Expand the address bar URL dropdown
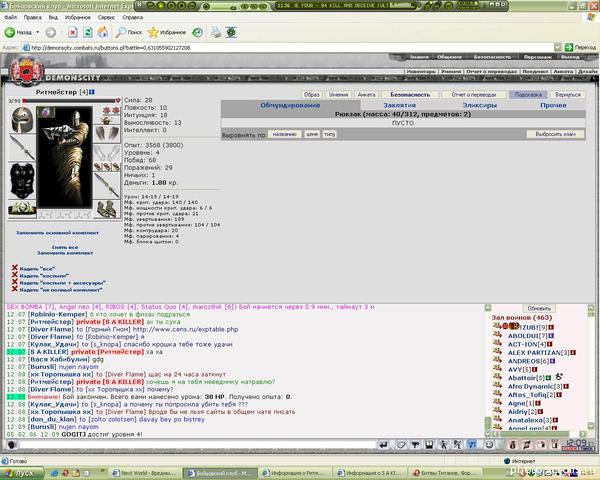 click(x=558, y=47)
